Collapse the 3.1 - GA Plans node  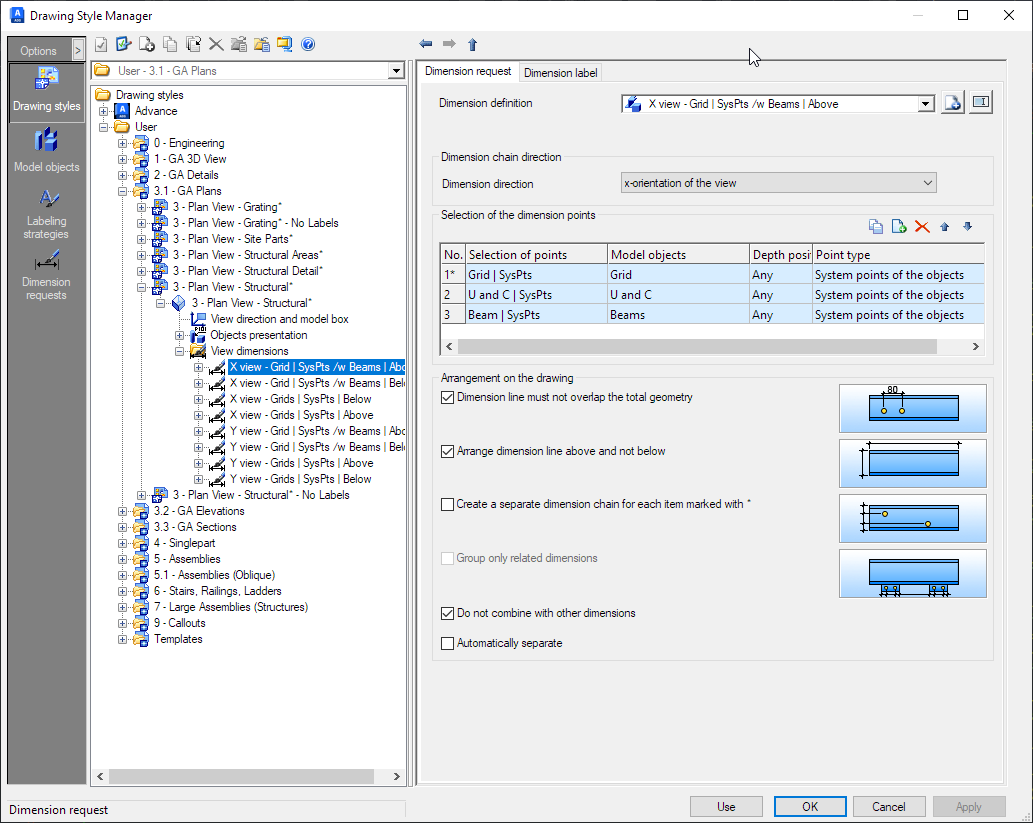click(123, 191)
